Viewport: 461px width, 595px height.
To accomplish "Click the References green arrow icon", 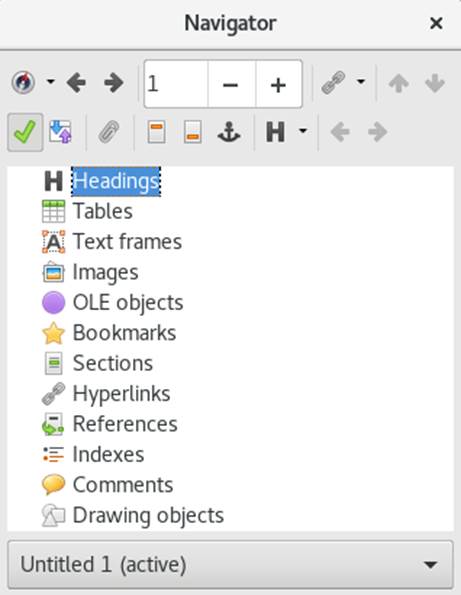I will (x=53, y=424).
